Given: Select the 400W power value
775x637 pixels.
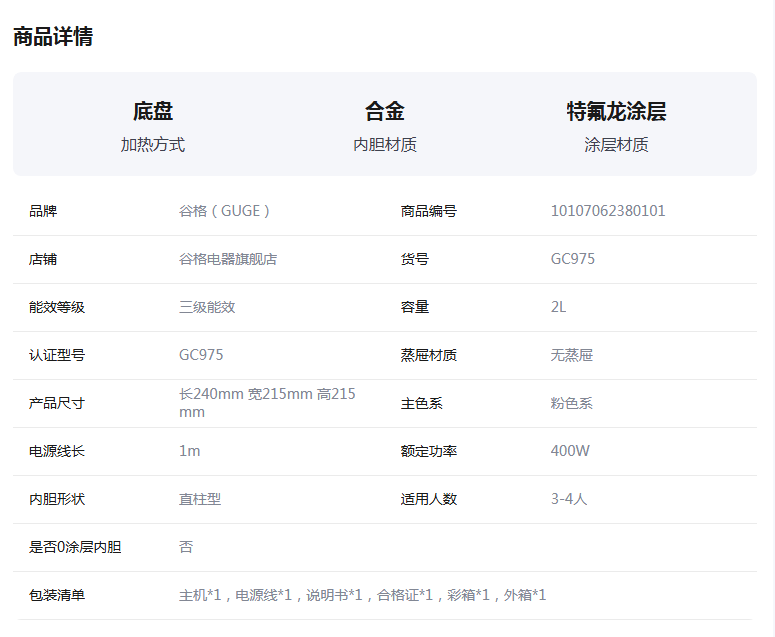Looking at the screenshot, I should coord(570,451).
